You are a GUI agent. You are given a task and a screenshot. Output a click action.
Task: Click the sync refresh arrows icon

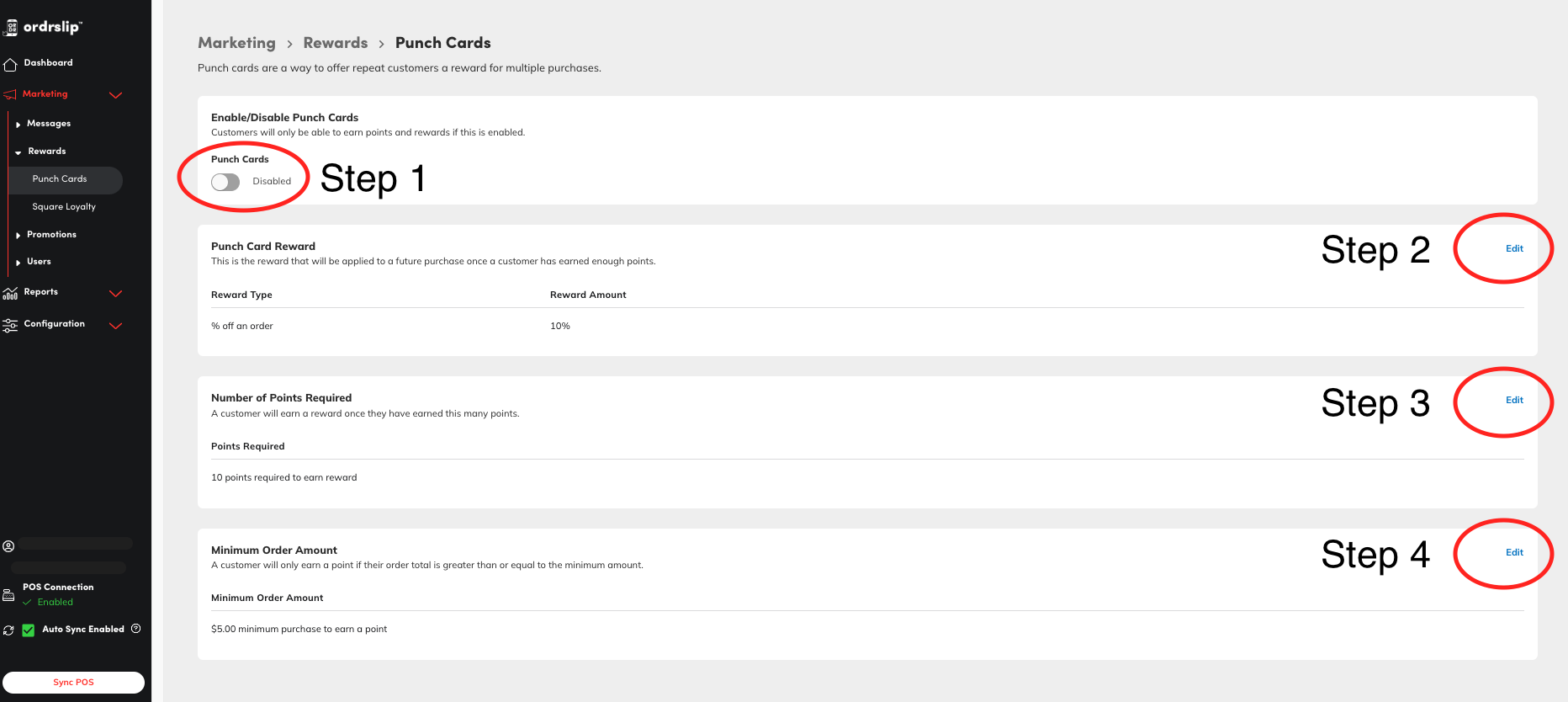click(x=8, y=630)
